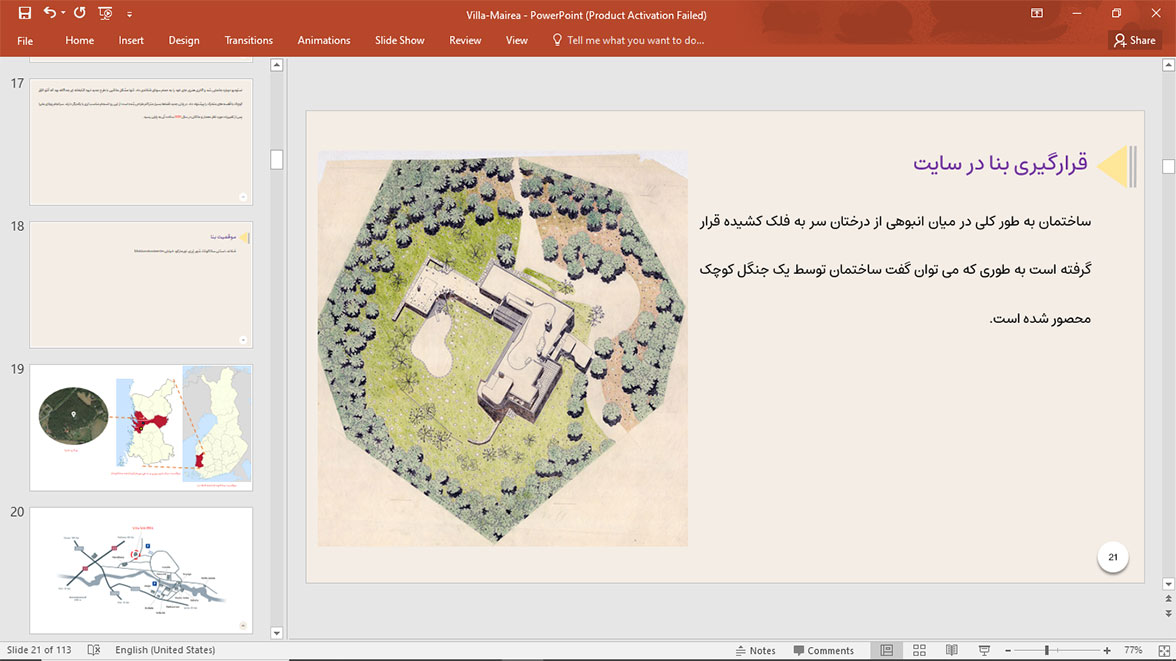
Task: Click the slide body paragraph text
Action: click(x=896, y=270)
